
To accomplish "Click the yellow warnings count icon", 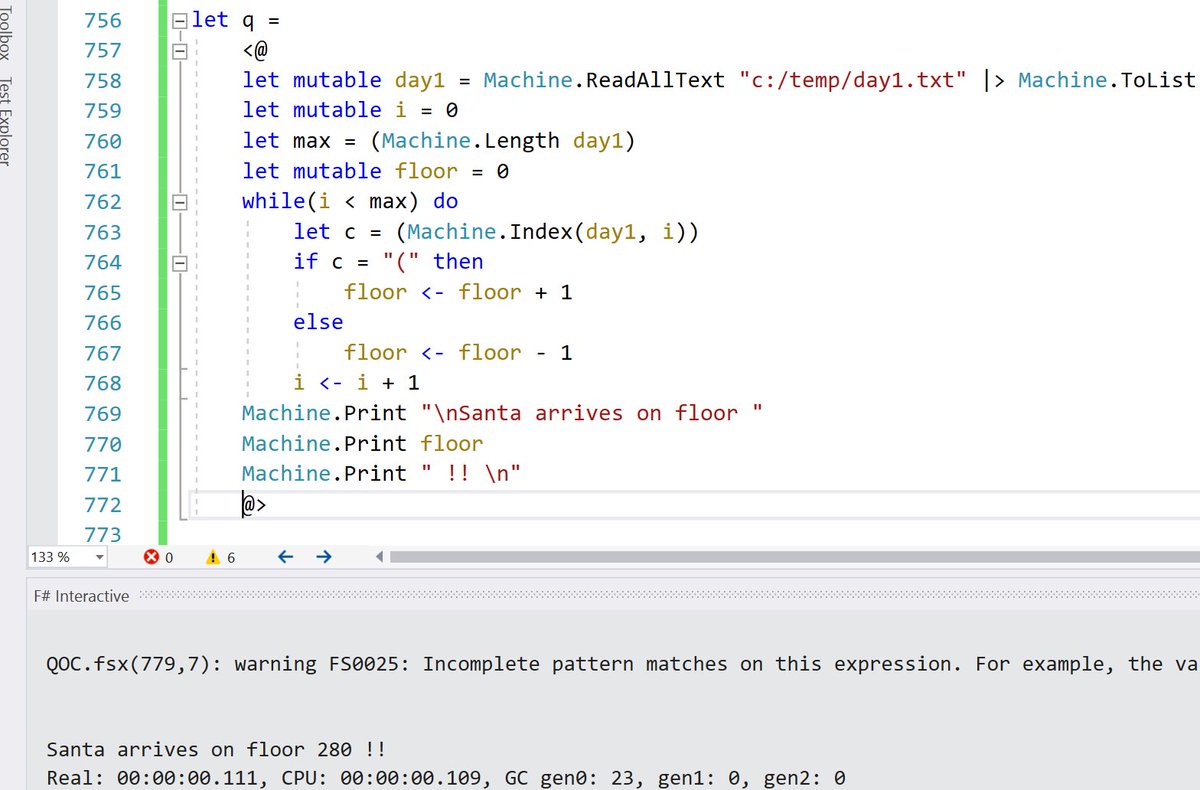I will 212,557.
